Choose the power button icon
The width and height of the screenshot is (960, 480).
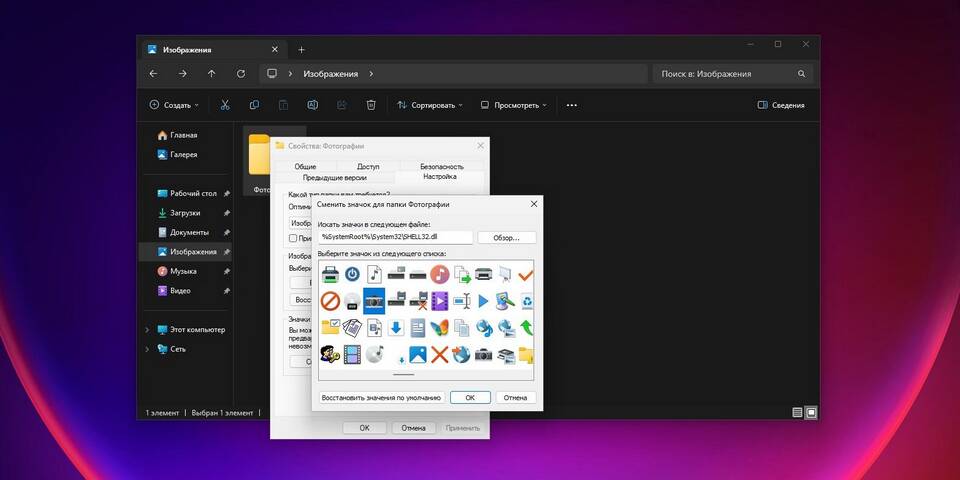click(352, 274)
